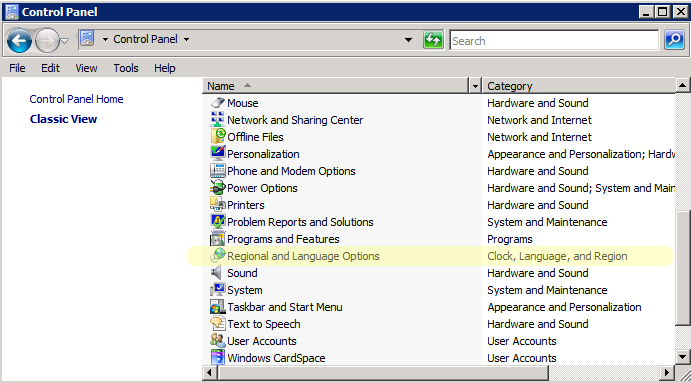The width and height of the screenshot is (692, 383).
Task: Click 'Clock, Language, and Region' category text
Action: pyautogui.click(x=557, y=256)
